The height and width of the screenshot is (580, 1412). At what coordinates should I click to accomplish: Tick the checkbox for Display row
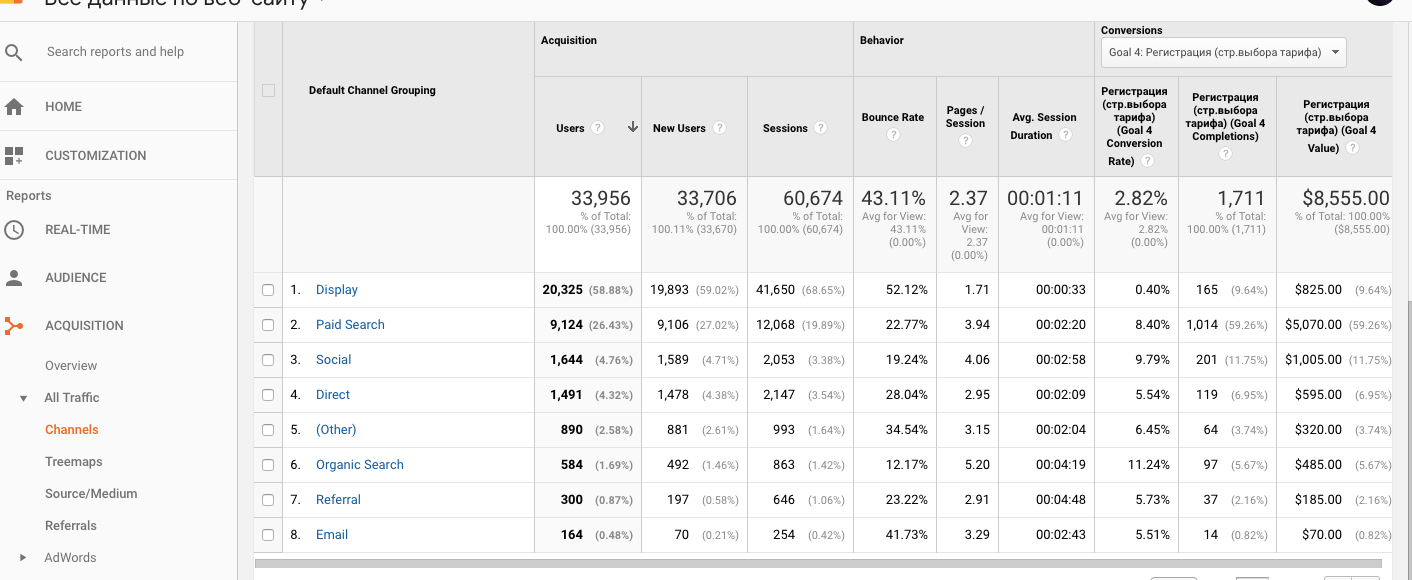tap(268, 290)
